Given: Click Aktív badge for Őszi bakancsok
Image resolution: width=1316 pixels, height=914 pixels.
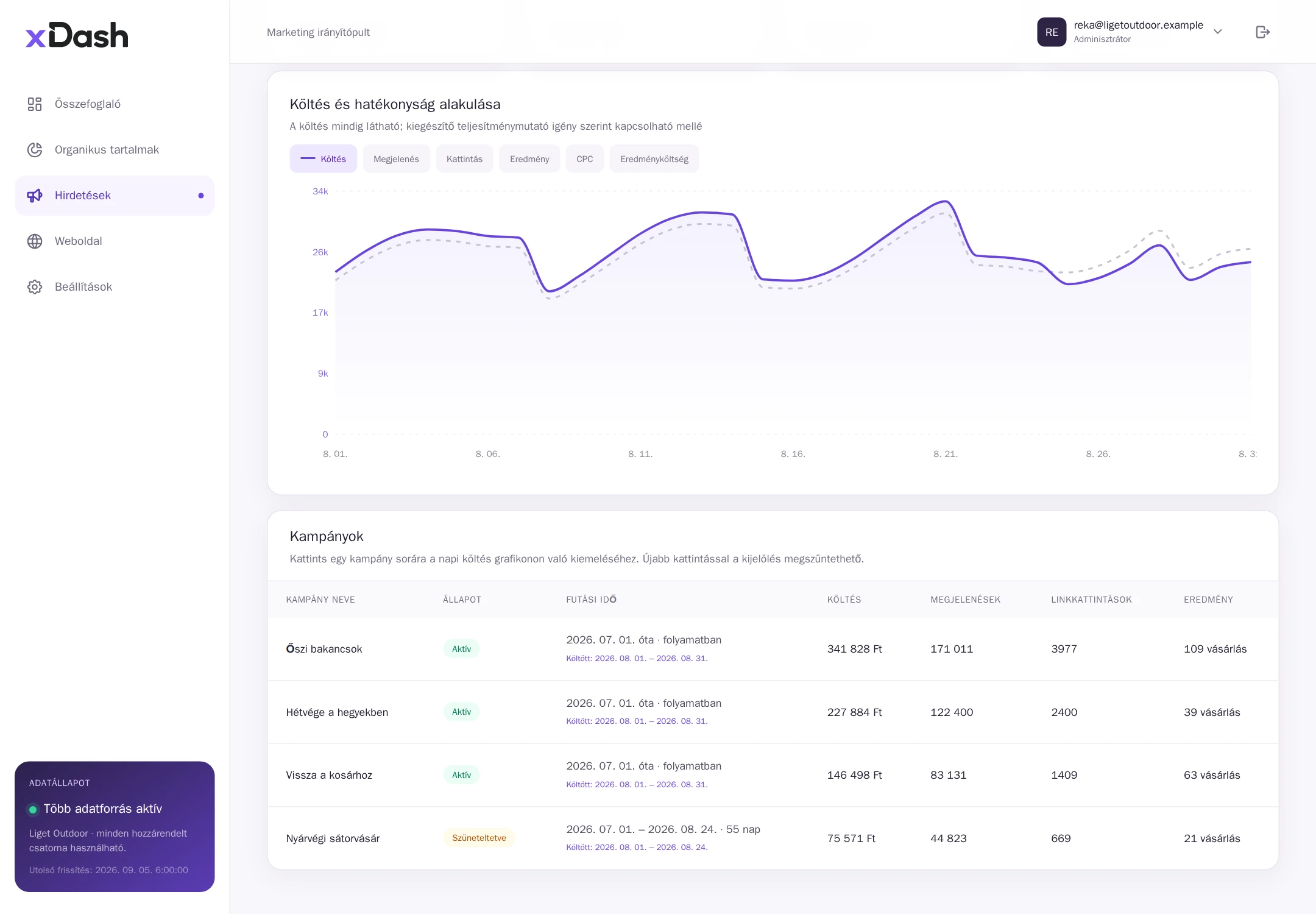Looking at the screenshot, I should coord(461,649).
